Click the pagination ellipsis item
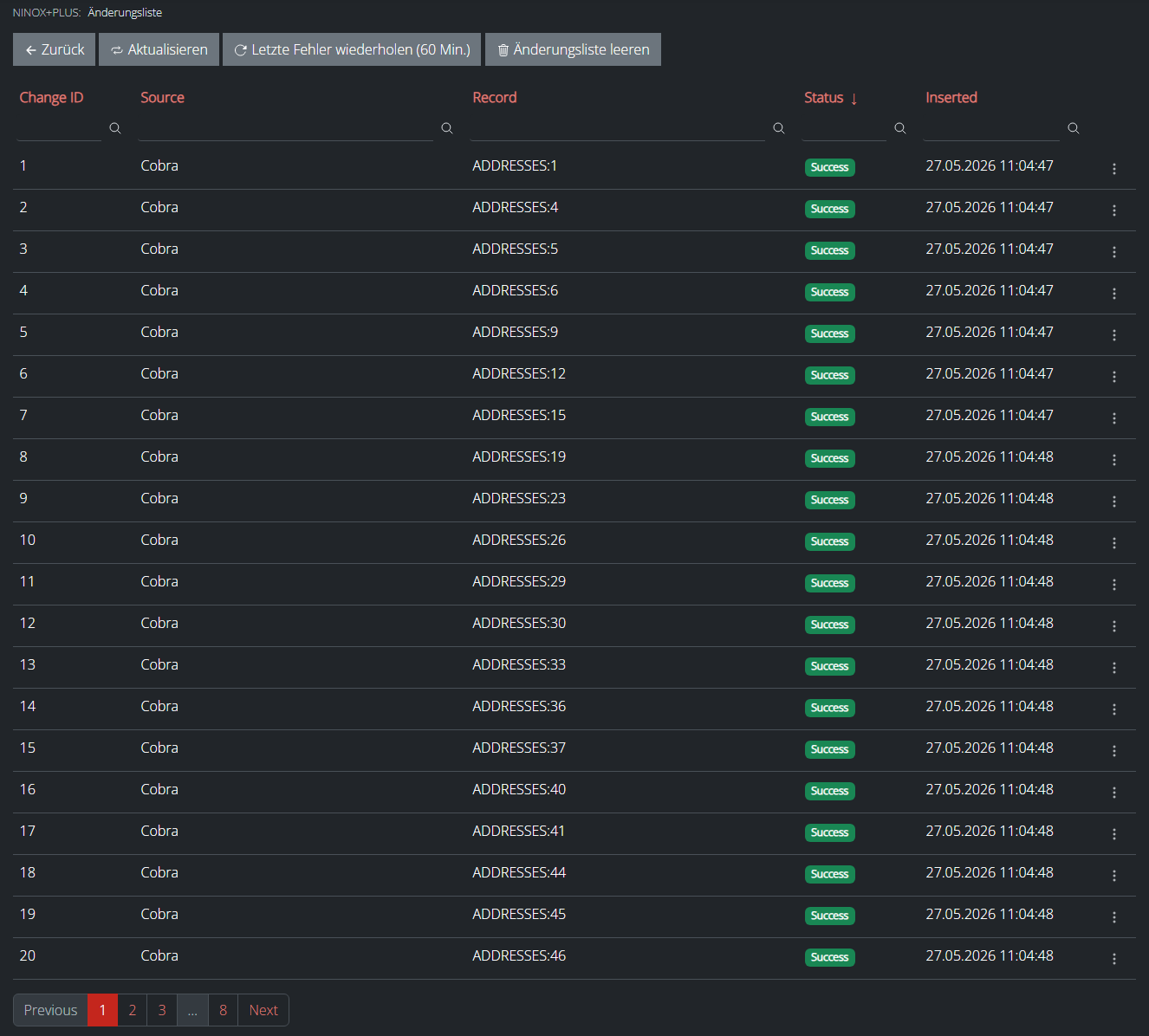 point(192,1010)
